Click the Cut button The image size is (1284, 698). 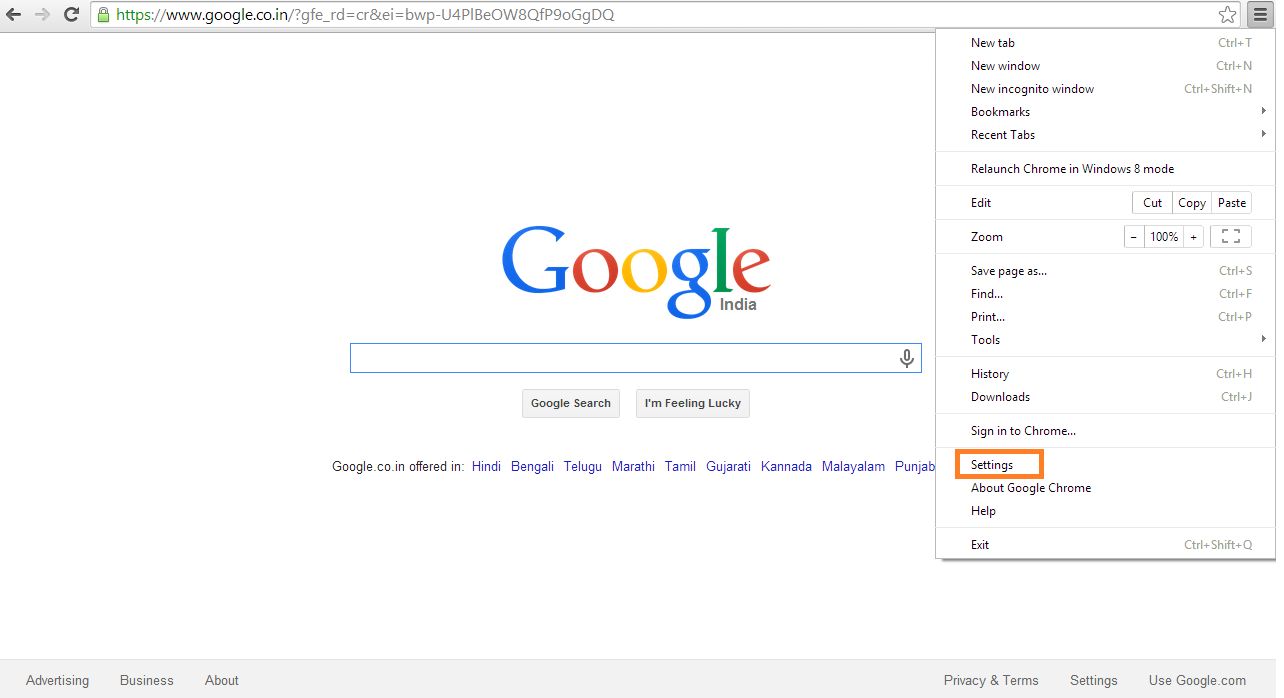(x=1152, y=203)
